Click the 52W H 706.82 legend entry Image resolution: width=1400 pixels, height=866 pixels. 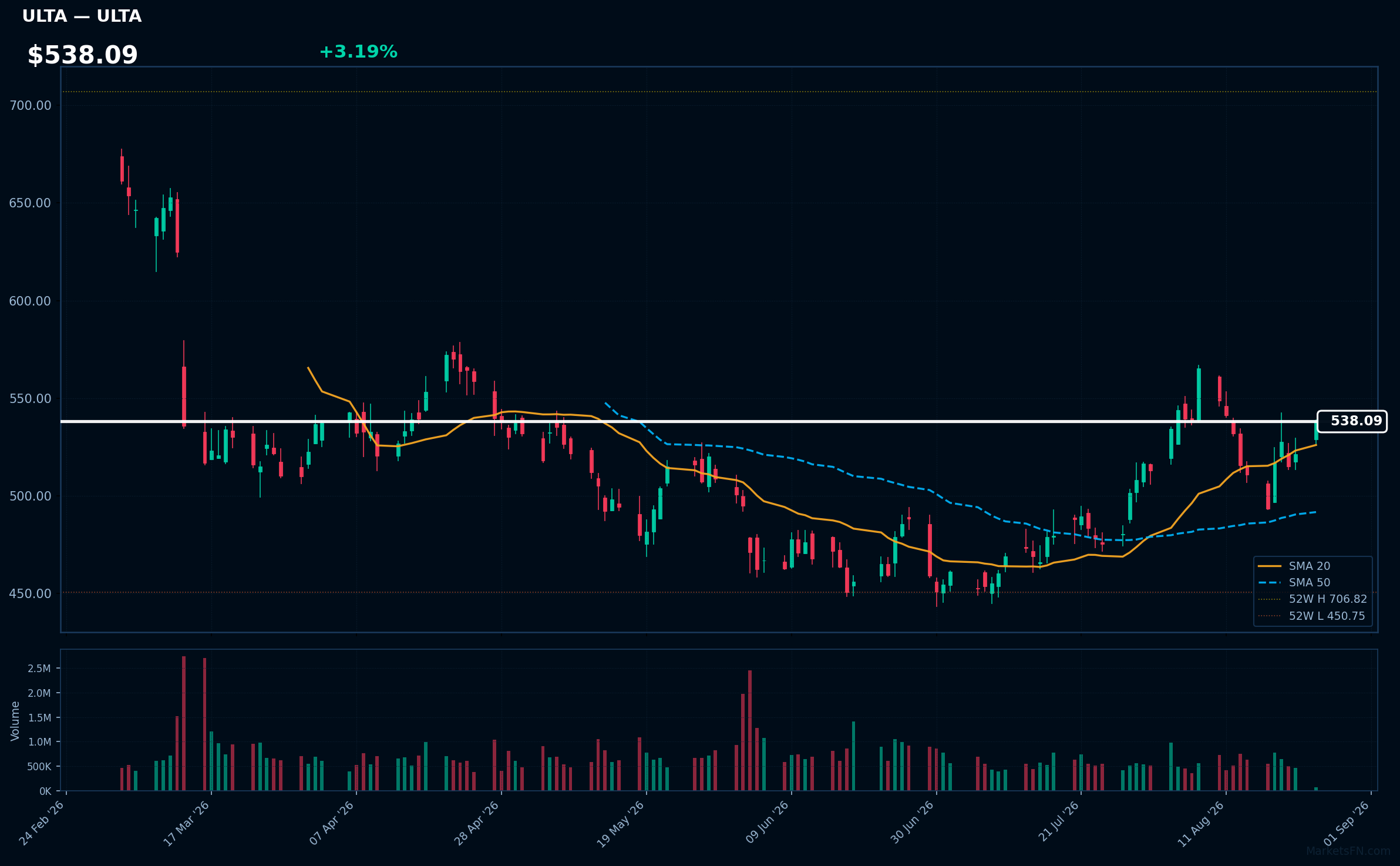pos(1312,599)
